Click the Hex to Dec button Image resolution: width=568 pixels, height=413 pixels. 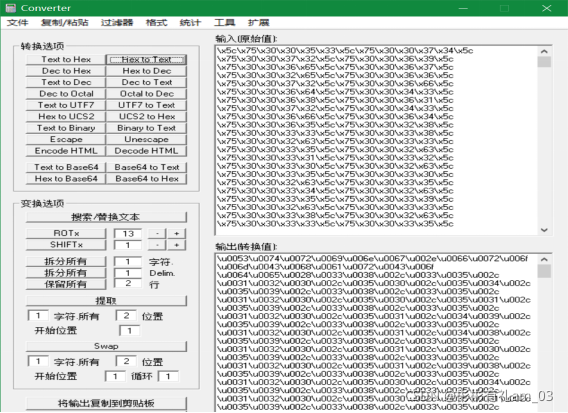point(146,71)
